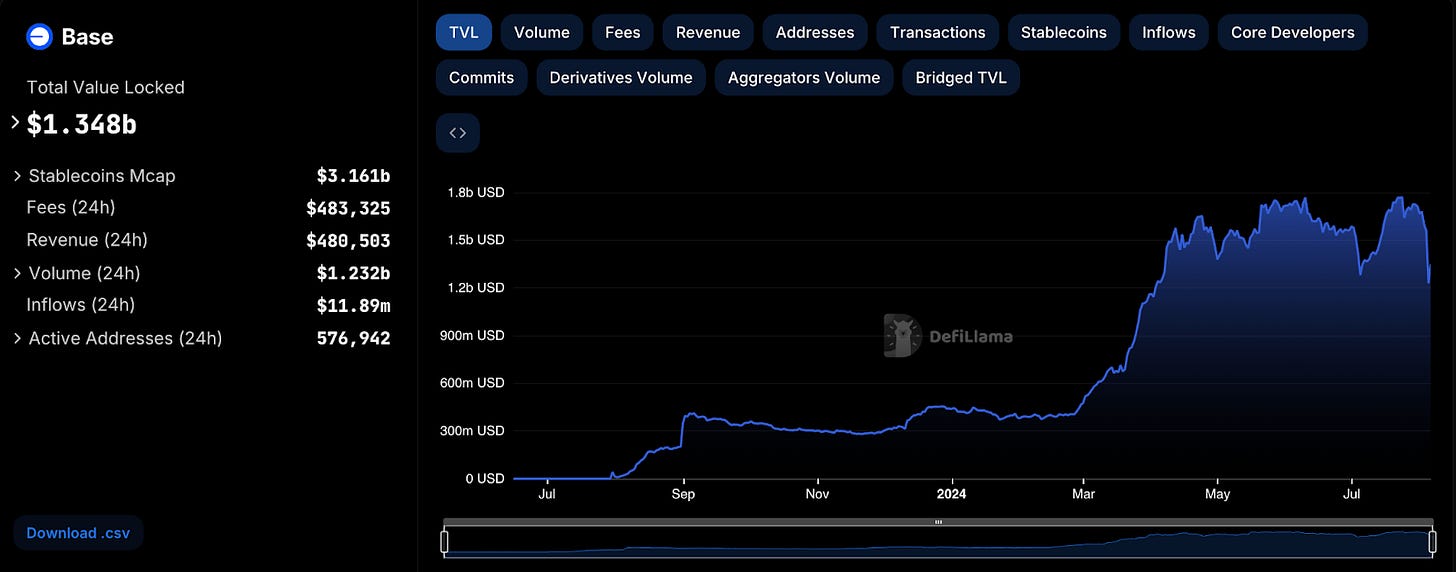Viewport: 1456px width, 572px height.
Task: Click the 0 USD axis label
Action: (485, 478)
